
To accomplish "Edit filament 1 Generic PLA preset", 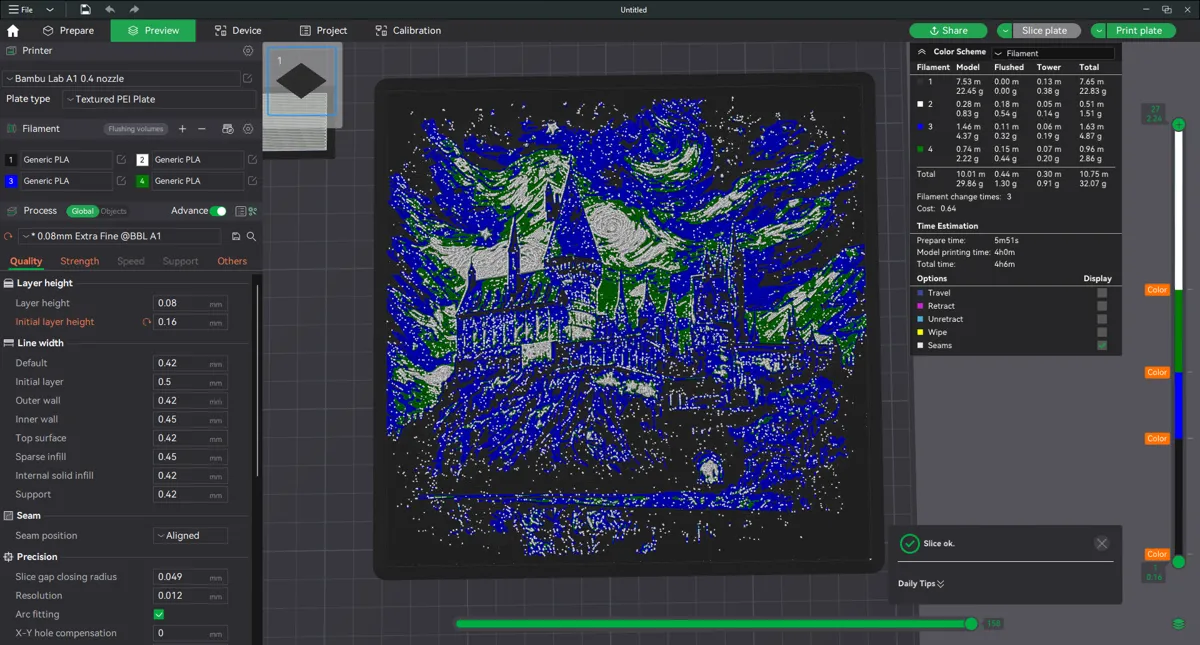I will 121,160.
